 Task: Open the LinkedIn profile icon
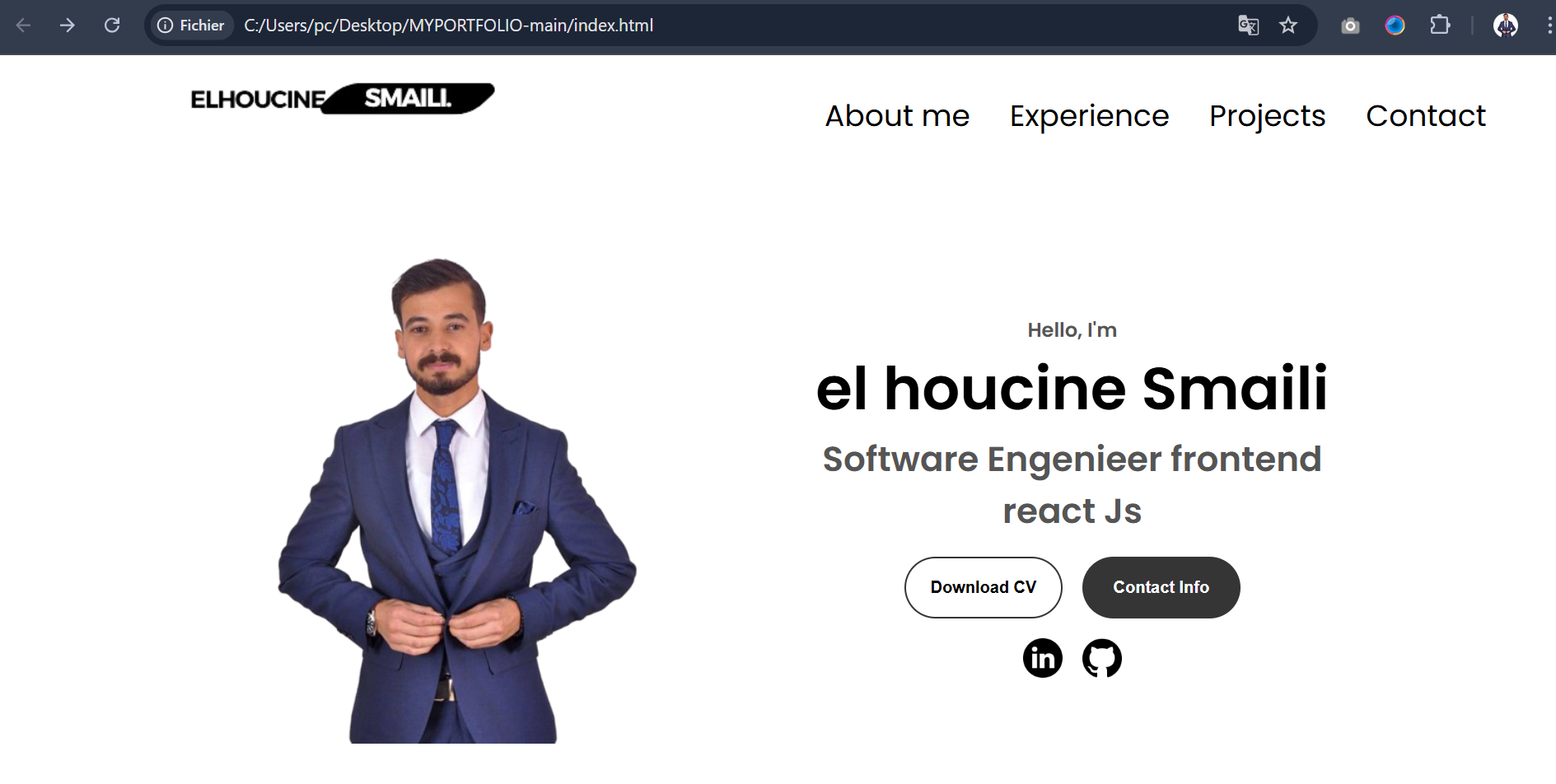tap(1042, 658)
